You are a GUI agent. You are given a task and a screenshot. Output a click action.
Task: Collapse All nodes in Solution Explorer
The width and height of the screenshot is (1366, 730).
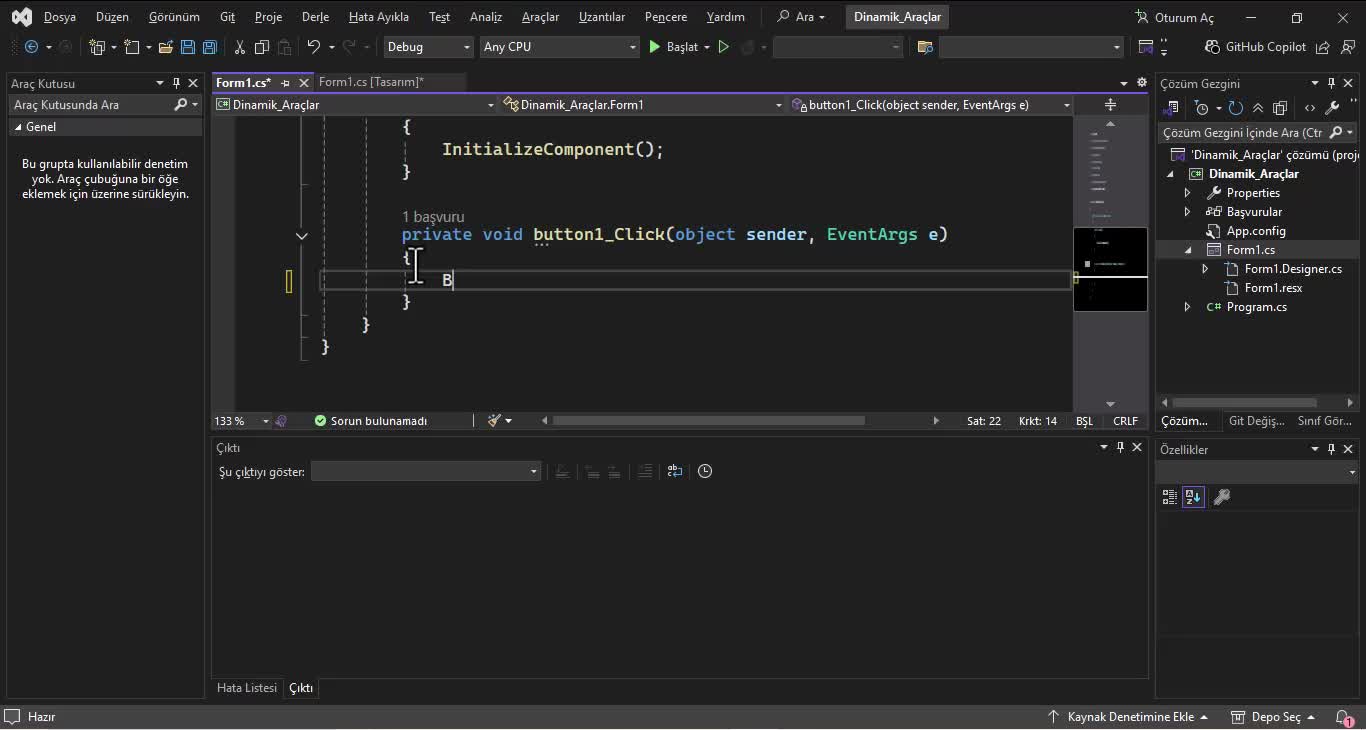pyautogui.click(x=1258, y=108)
